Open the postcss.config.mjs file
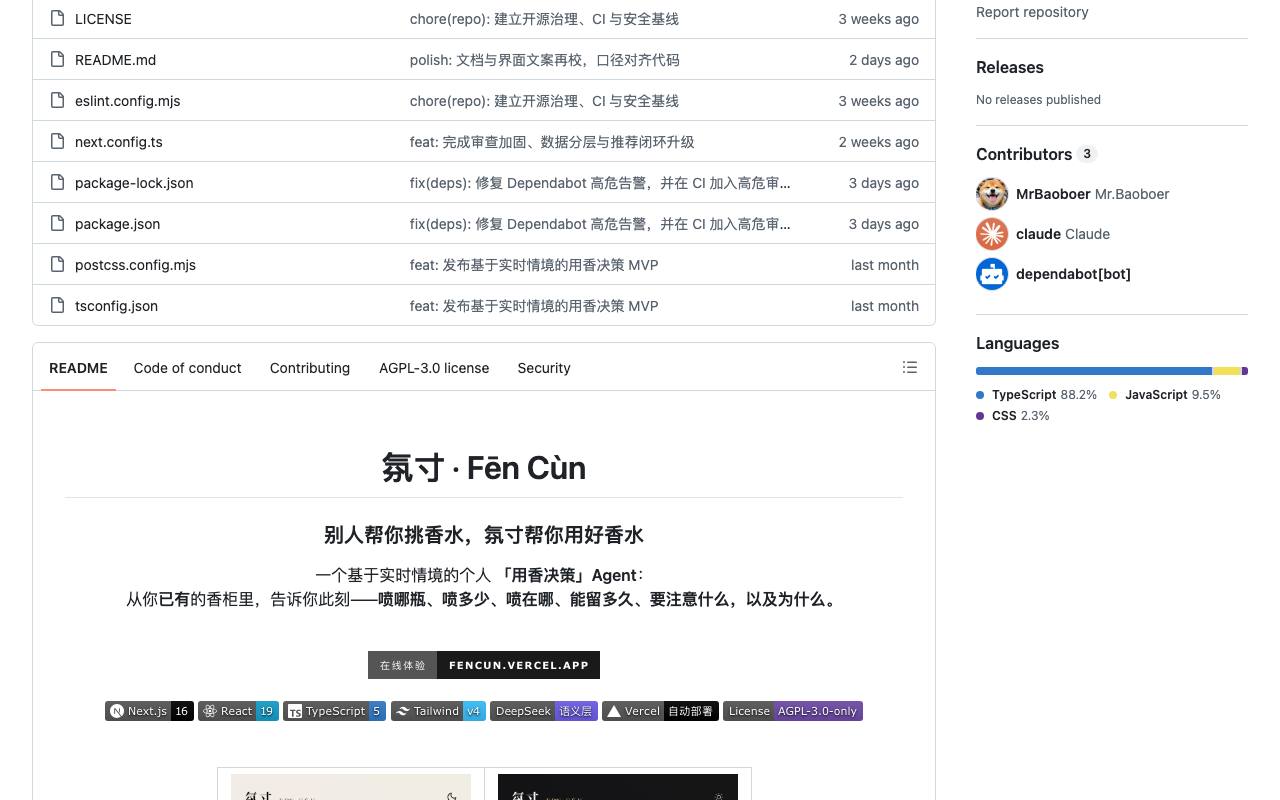Viewport: 1280px width, 800px height. (136, 265)
